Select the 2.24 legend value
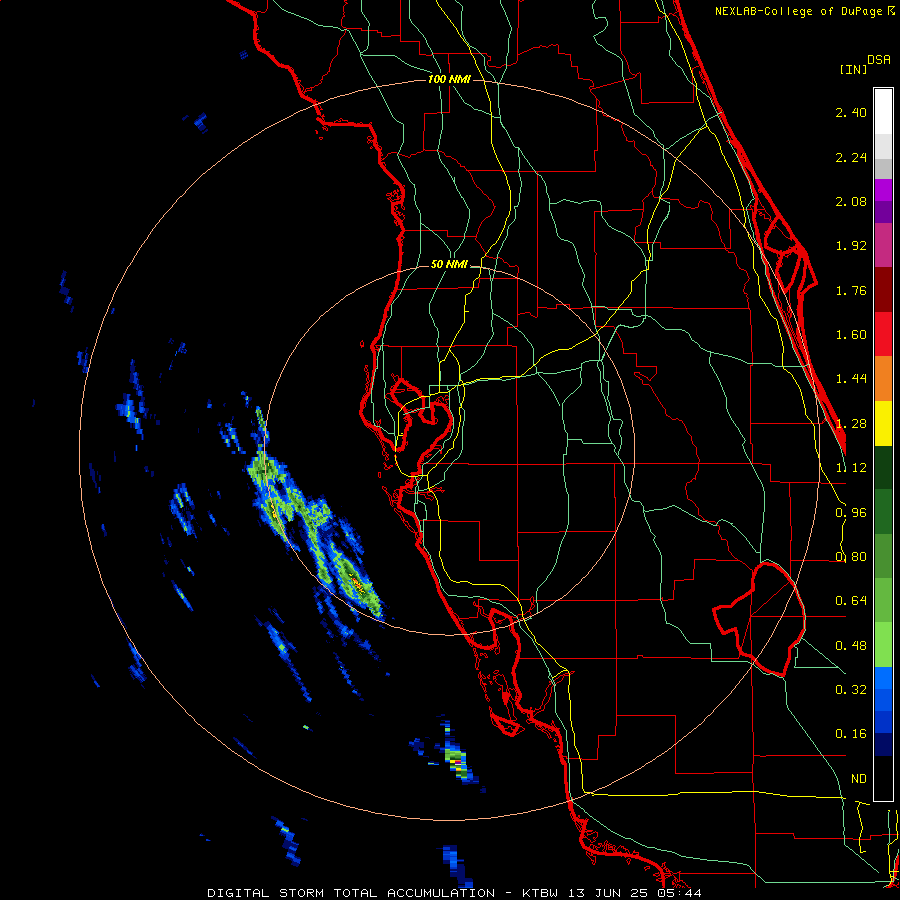The height and width of the screenshot is (900, 900). tap(851, 157)
